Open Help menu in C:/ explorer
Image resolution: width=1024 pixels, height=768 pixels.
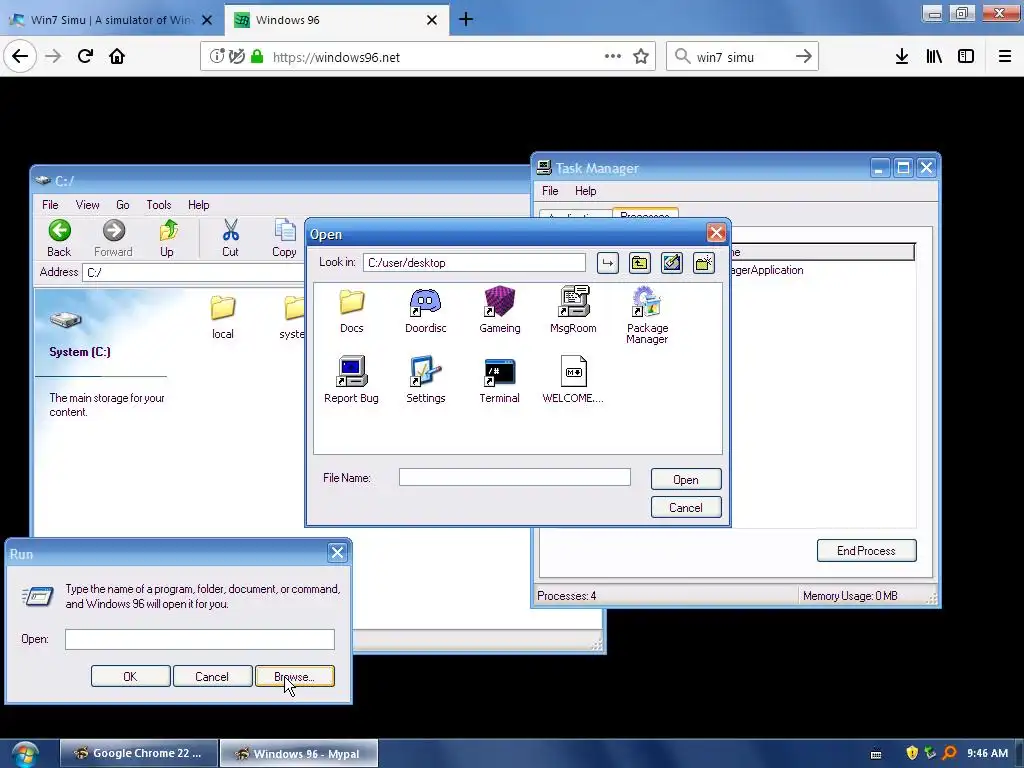click(199, 205)
